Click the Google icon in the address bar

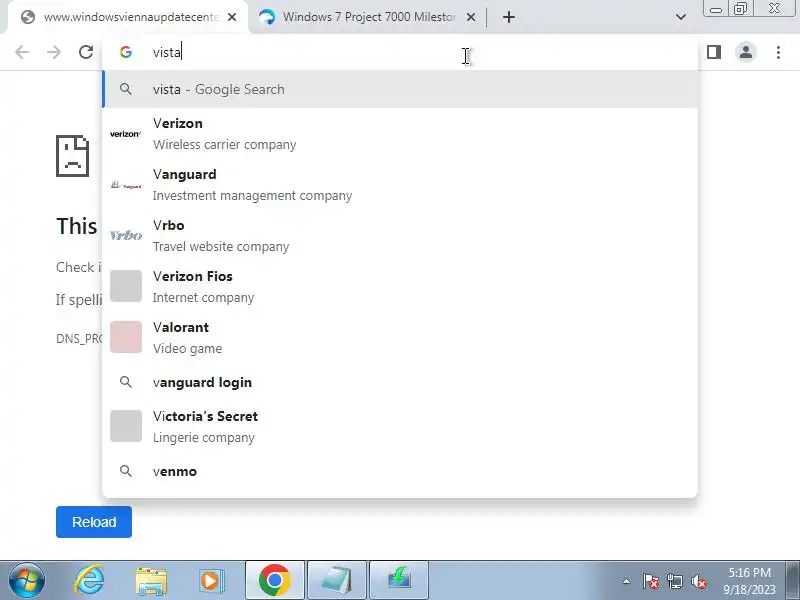click(x=126, y=52)
